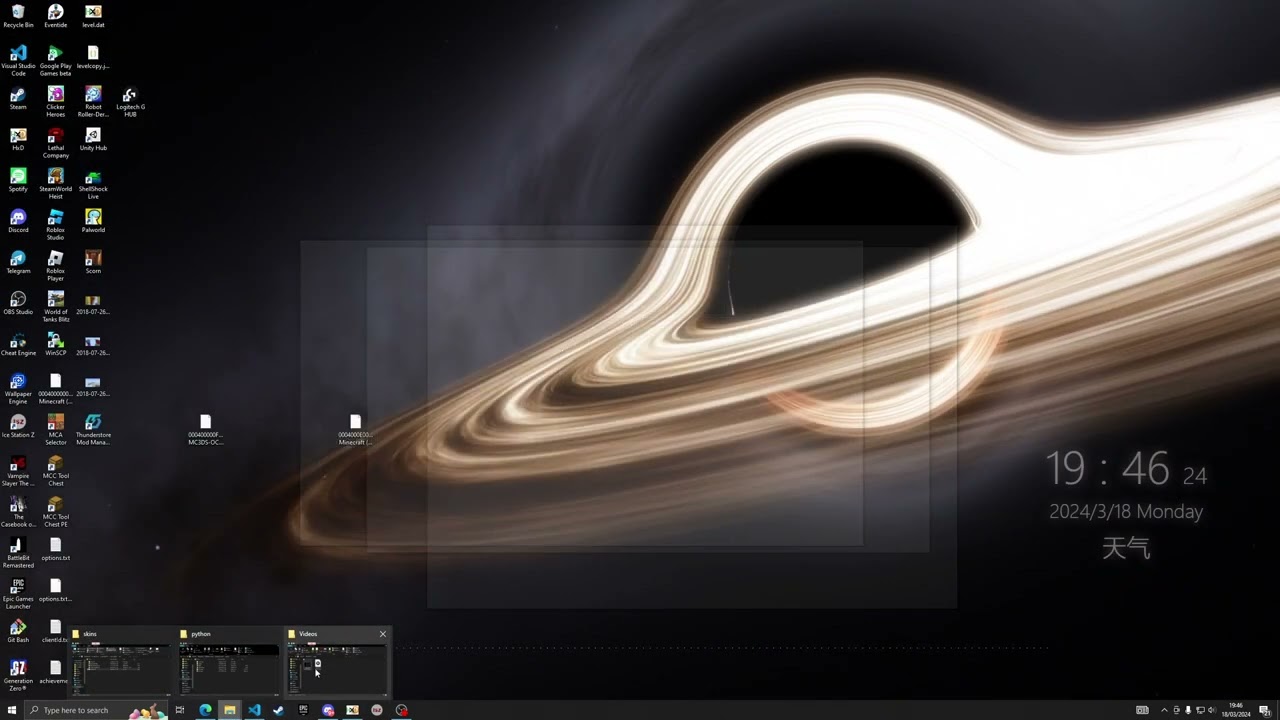The width and height of the screenshot is (1280, 720).
Task: Click the Generation Zero shortcut
Action: [18, 675]
